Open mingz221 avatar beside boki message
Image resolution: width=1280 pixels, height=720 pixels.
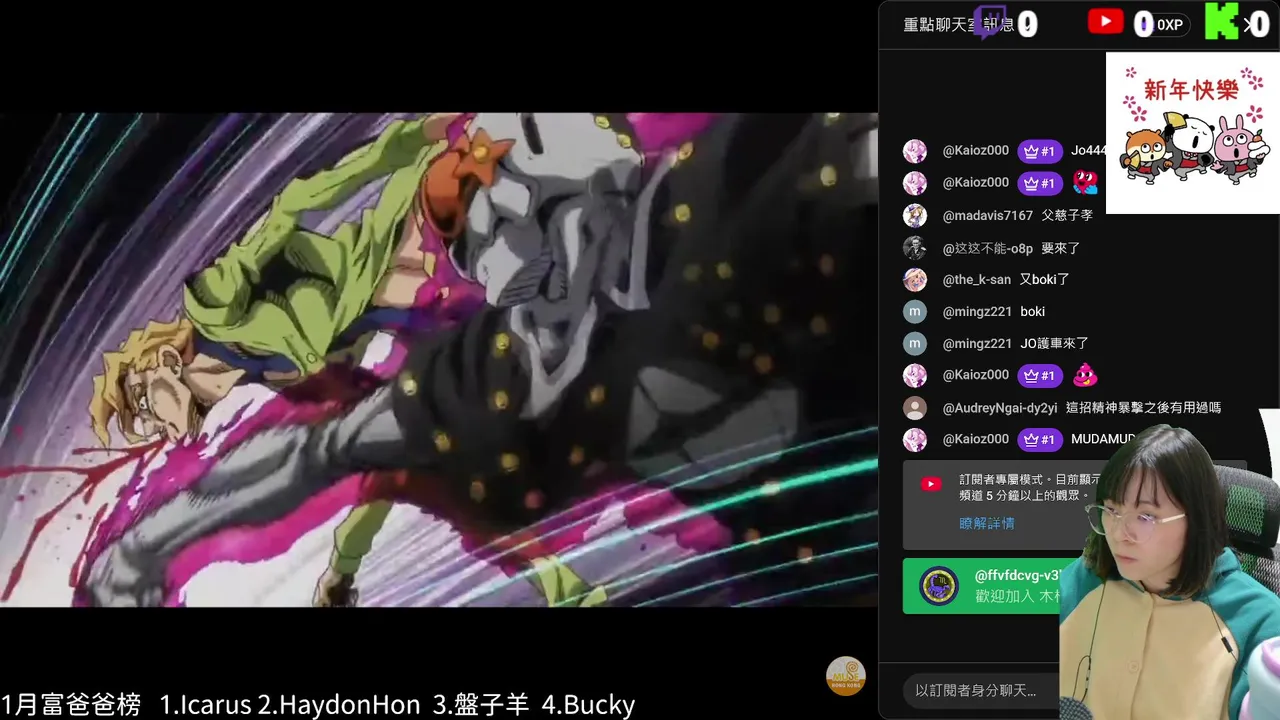tap(915, 312)
